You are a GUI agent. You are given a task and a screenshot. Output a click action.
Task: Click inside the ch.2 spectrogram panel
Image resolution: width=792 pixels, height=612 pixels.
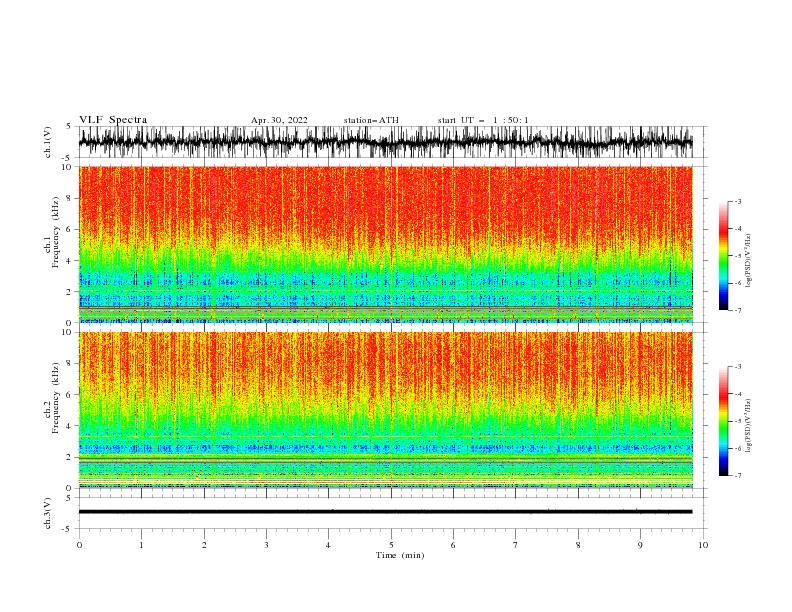(386, 410)
